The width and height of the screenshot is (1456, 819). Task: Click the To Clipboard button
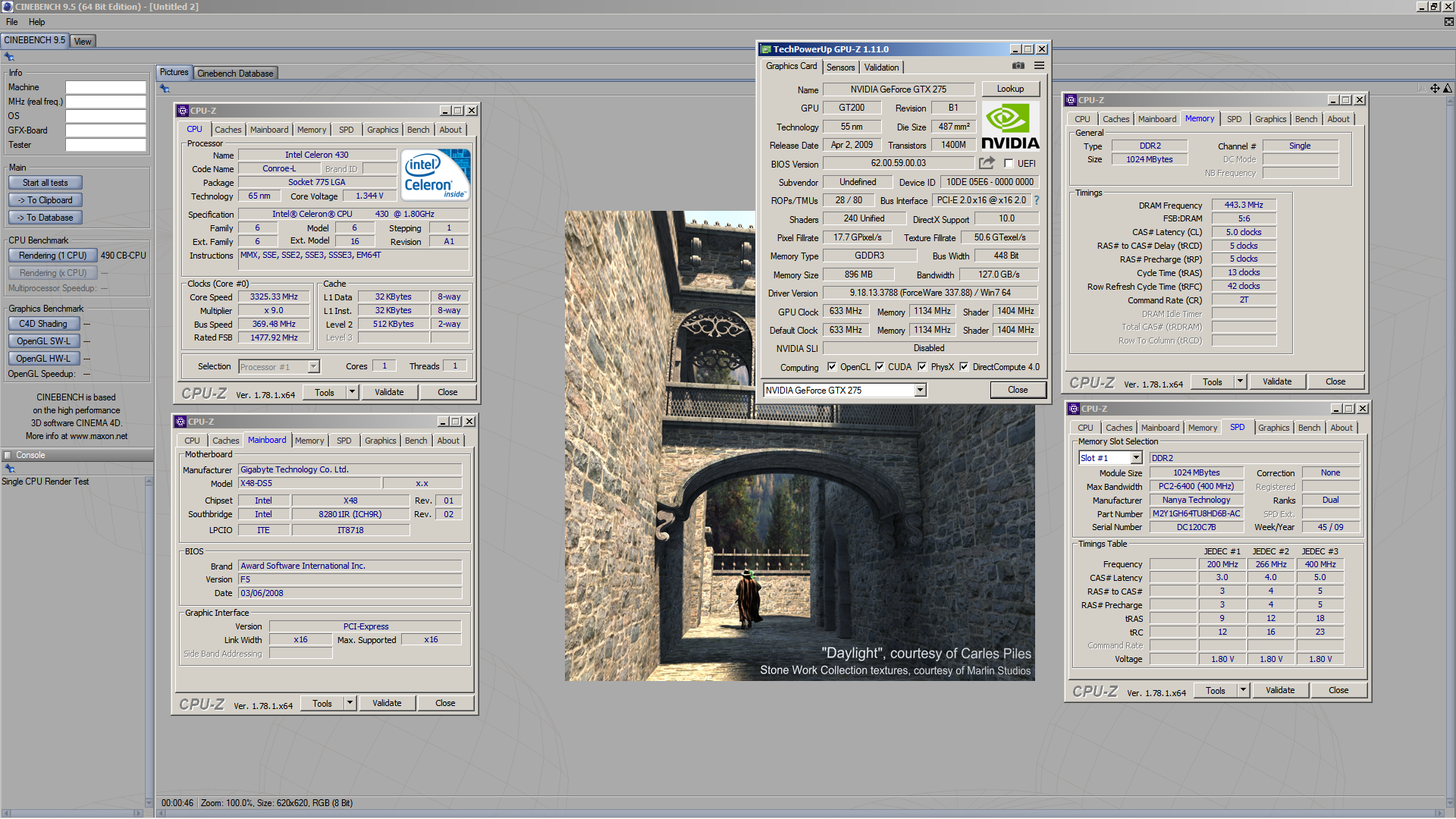(45, 200)
